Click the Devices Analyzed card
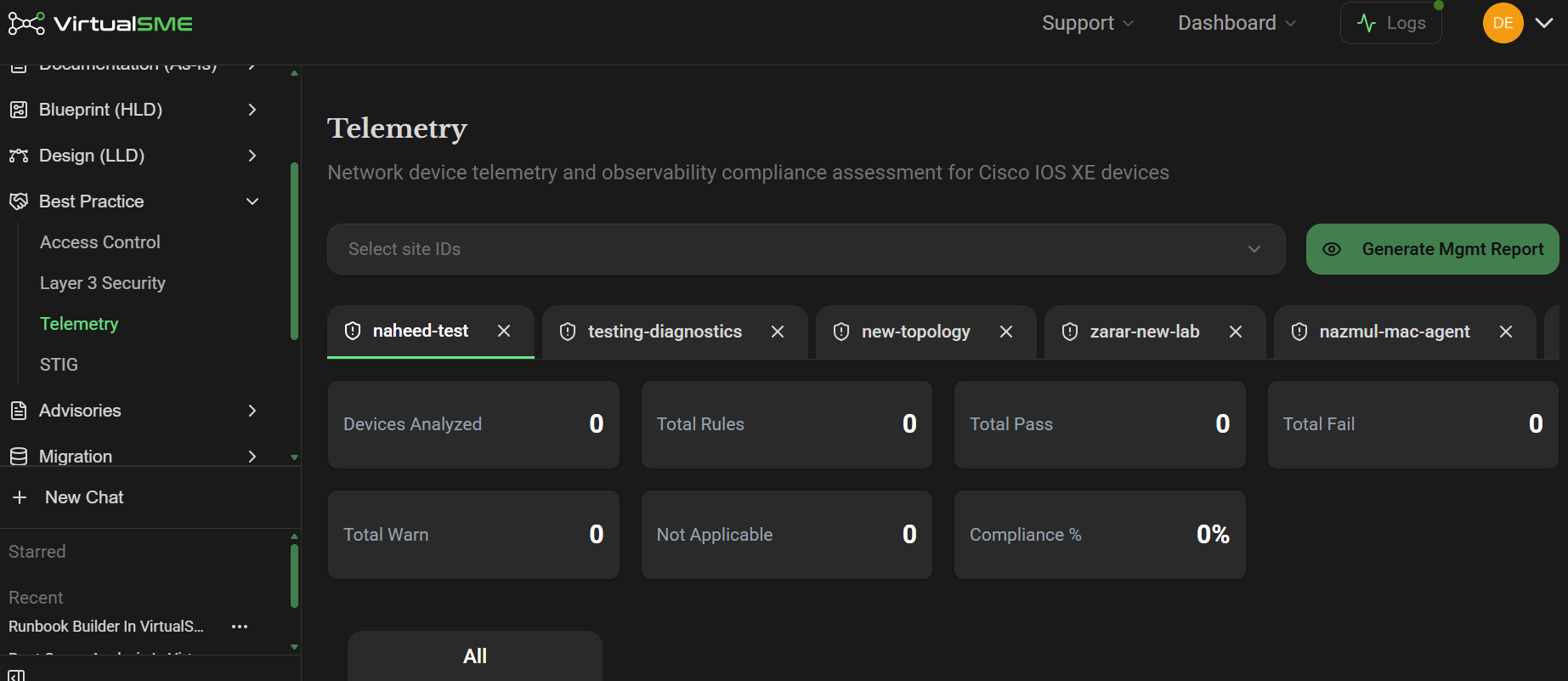This screenshot has width=1568, height=681. coord(473,424)
